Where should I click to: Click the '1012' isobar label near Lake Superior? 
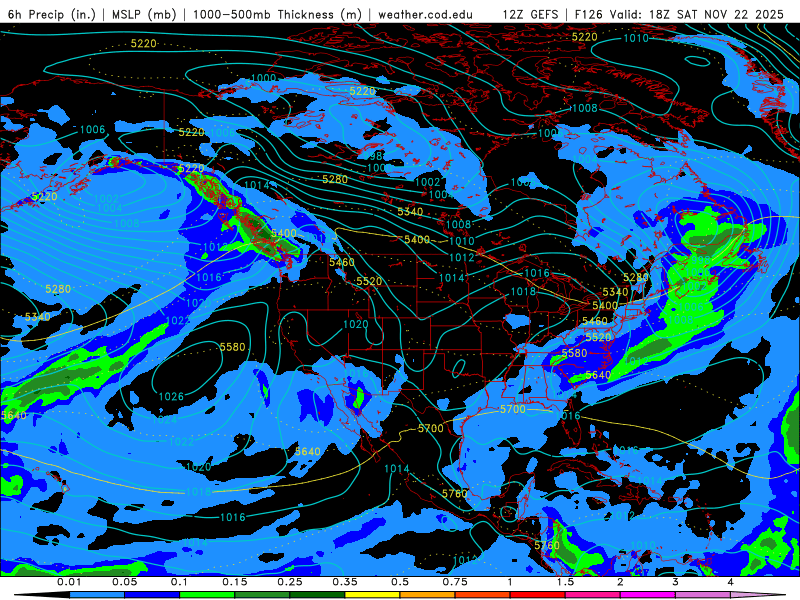coord(462,258)
